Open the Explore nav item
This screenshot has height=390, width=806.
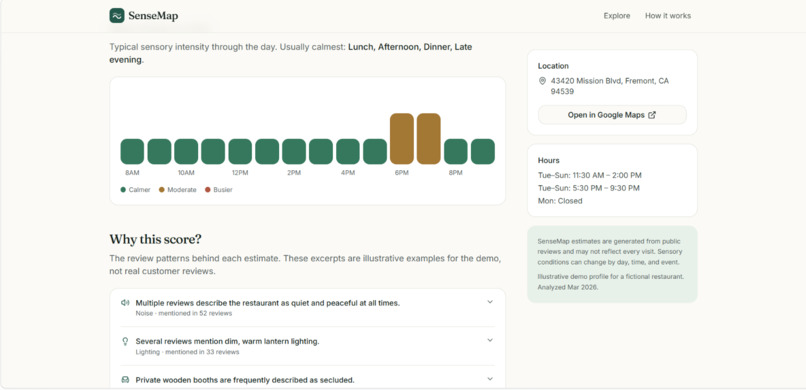[x=617, y=16]
